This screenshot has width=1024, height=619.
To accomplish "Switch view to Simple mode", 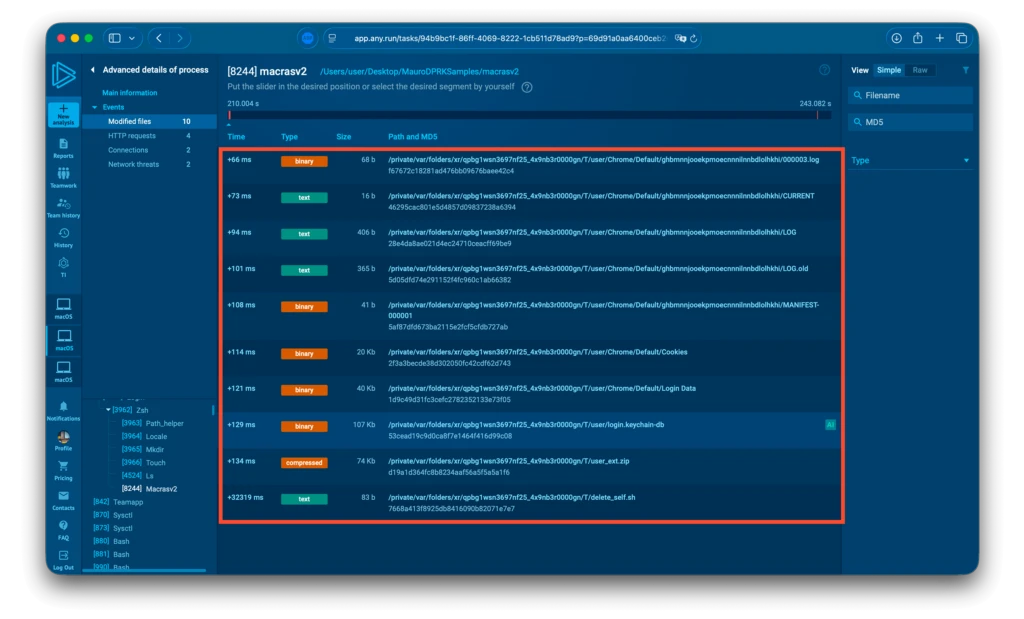I will tap(889, 70).
